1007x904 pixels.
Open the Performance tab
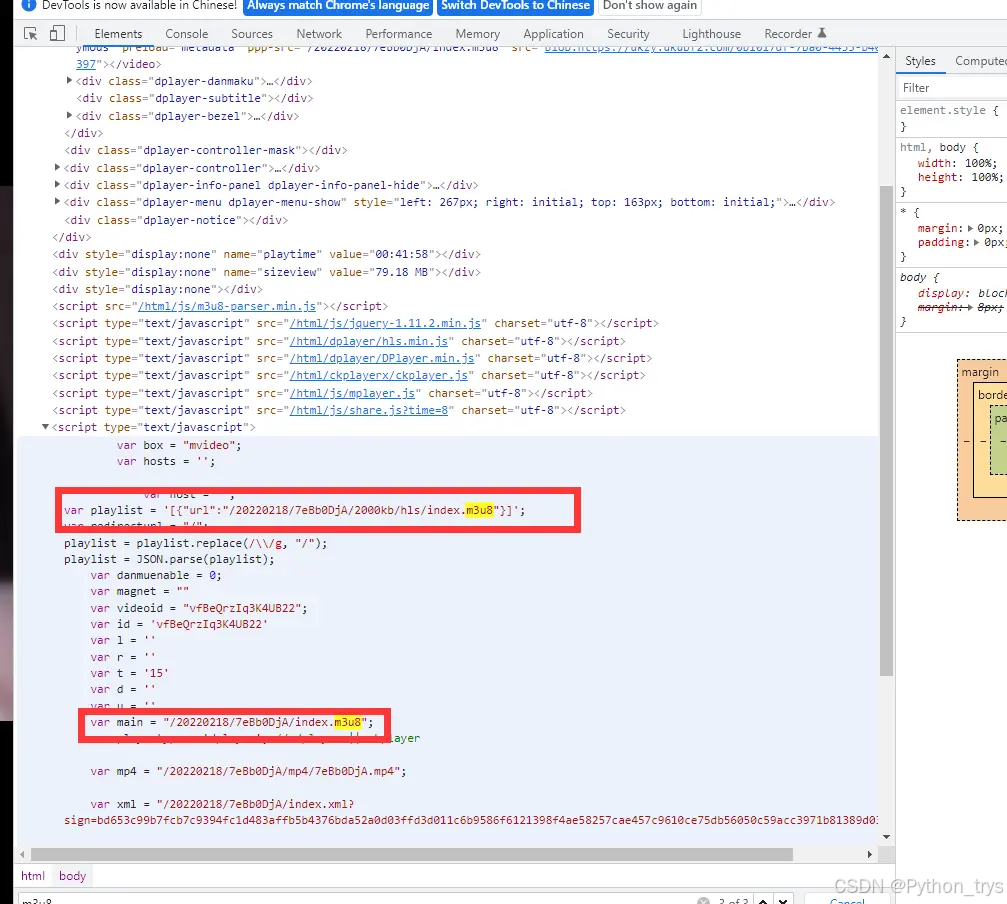click(399, 33)
